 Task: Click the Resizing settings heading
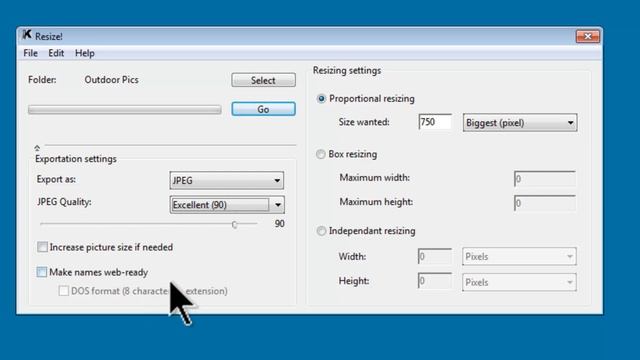coord(347,70)
